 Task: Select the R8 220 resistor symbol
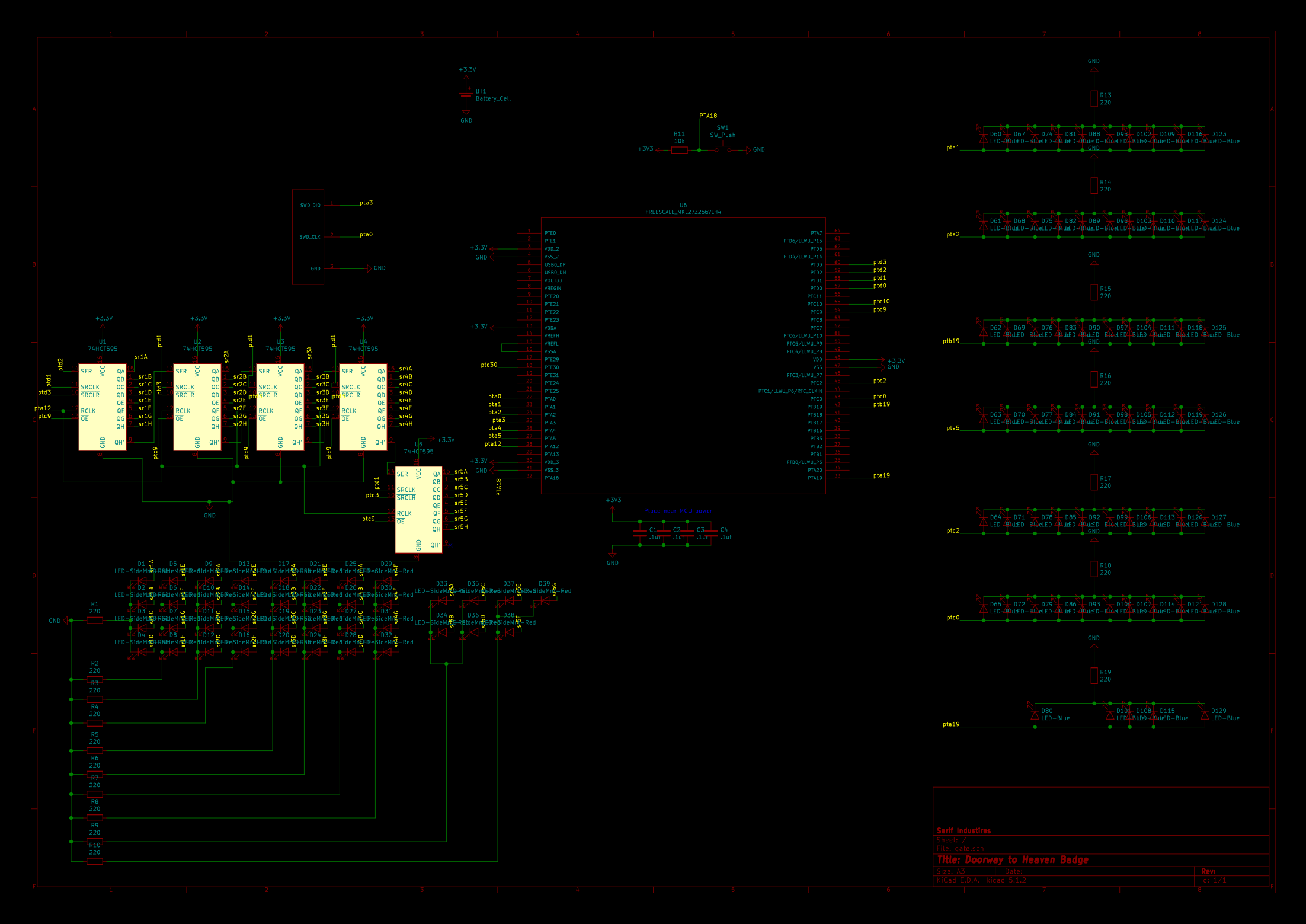point(95,818)
